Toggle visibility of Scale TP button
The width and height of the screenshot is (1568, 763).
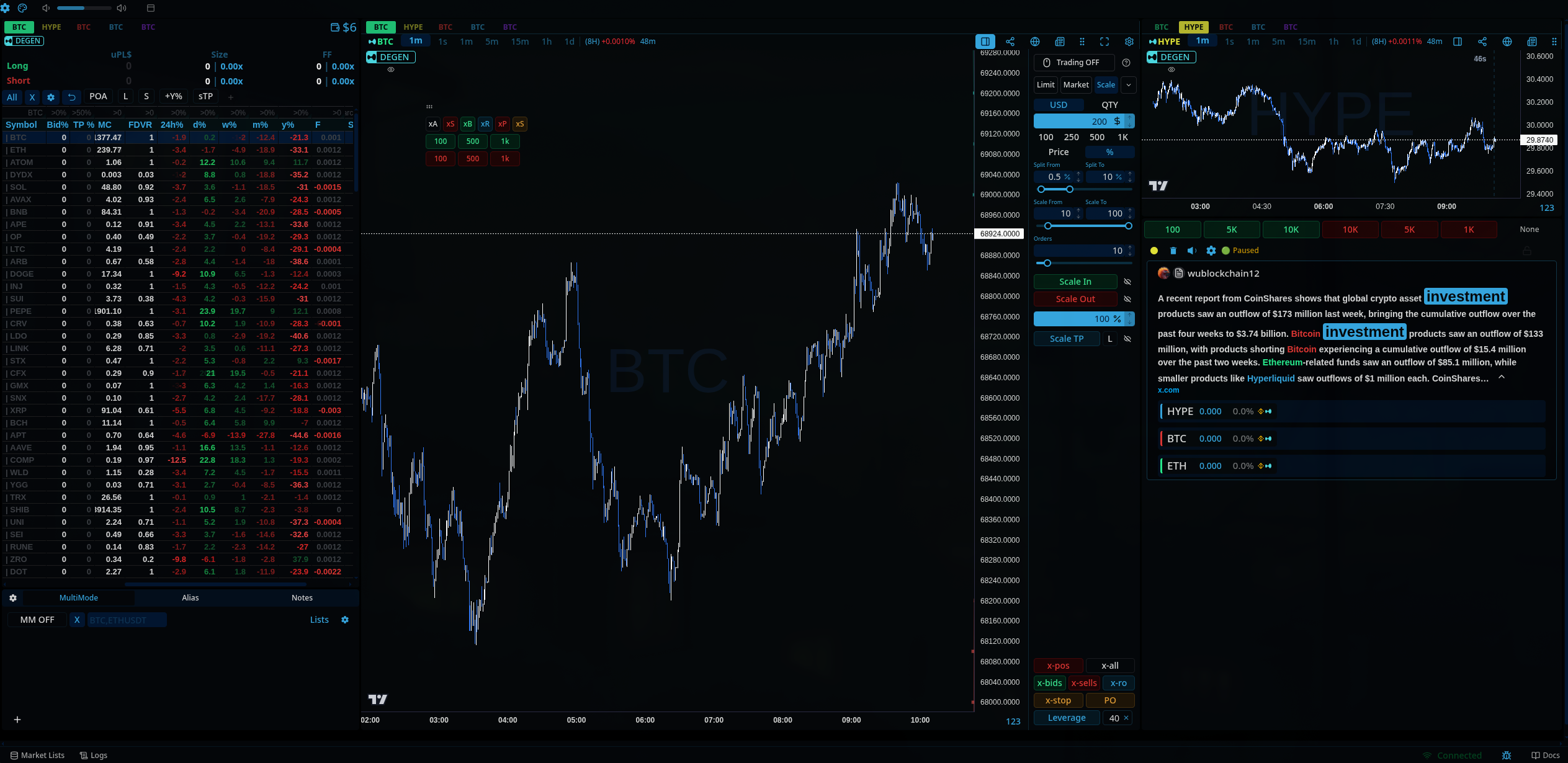tap(1127, 339)
